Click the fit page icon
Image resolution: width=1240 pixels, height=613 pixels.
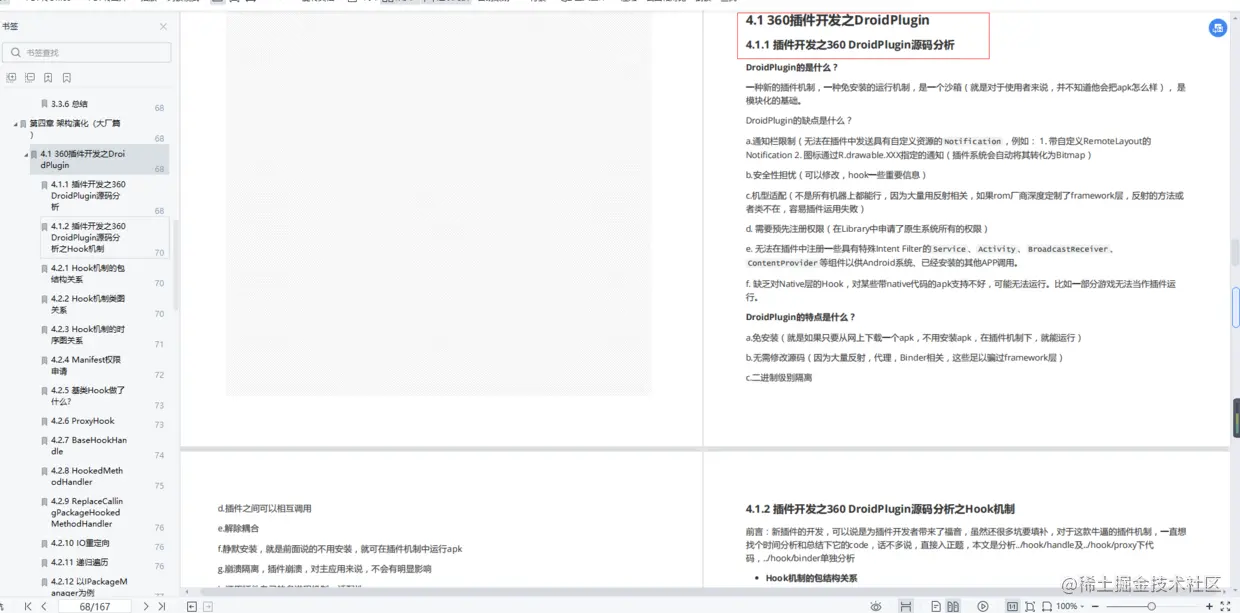pos(1029,606)
